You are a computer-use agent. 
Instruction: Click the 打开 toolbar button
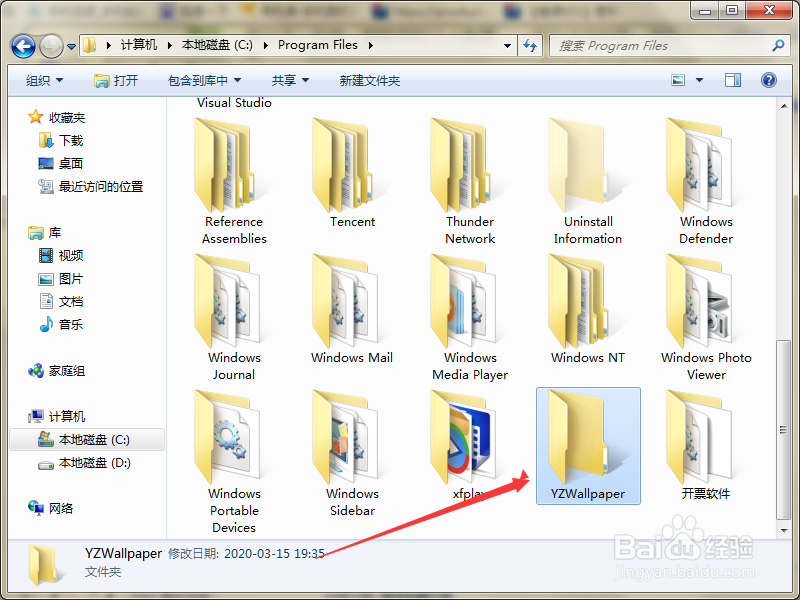(116, 81)
